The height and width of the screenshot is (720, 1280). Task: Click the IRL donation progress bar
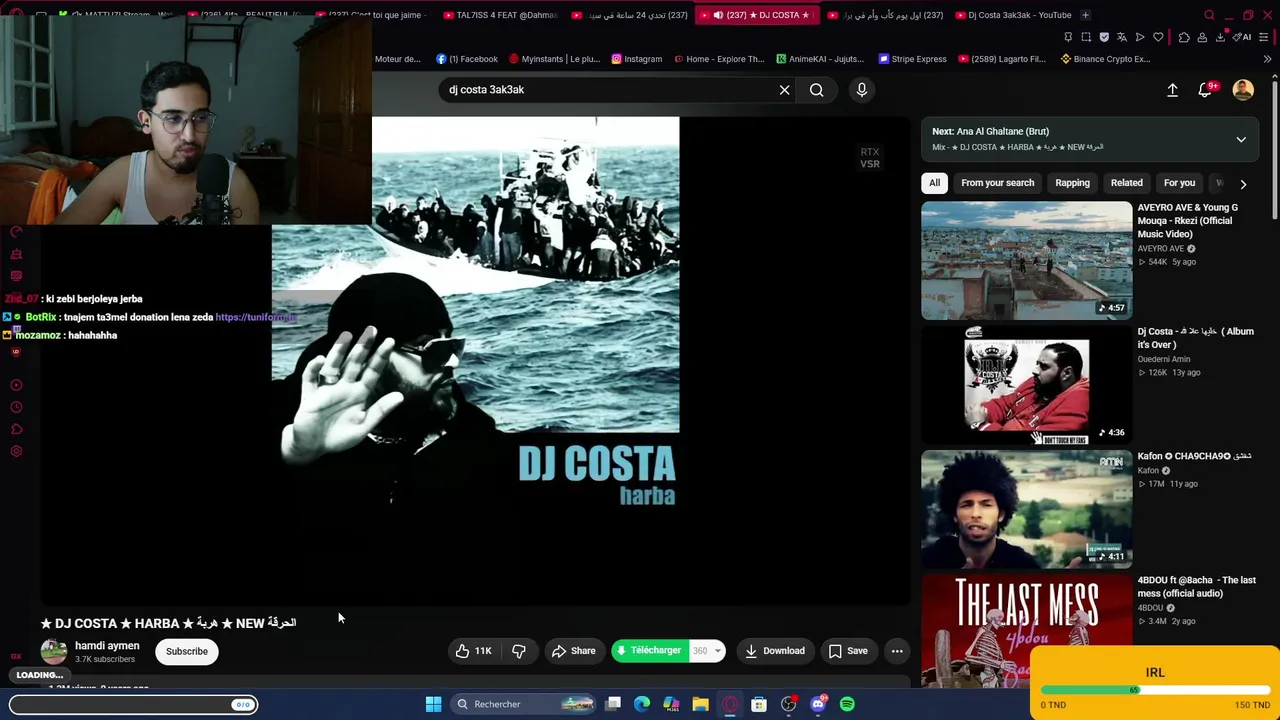tap(1155, 690)
